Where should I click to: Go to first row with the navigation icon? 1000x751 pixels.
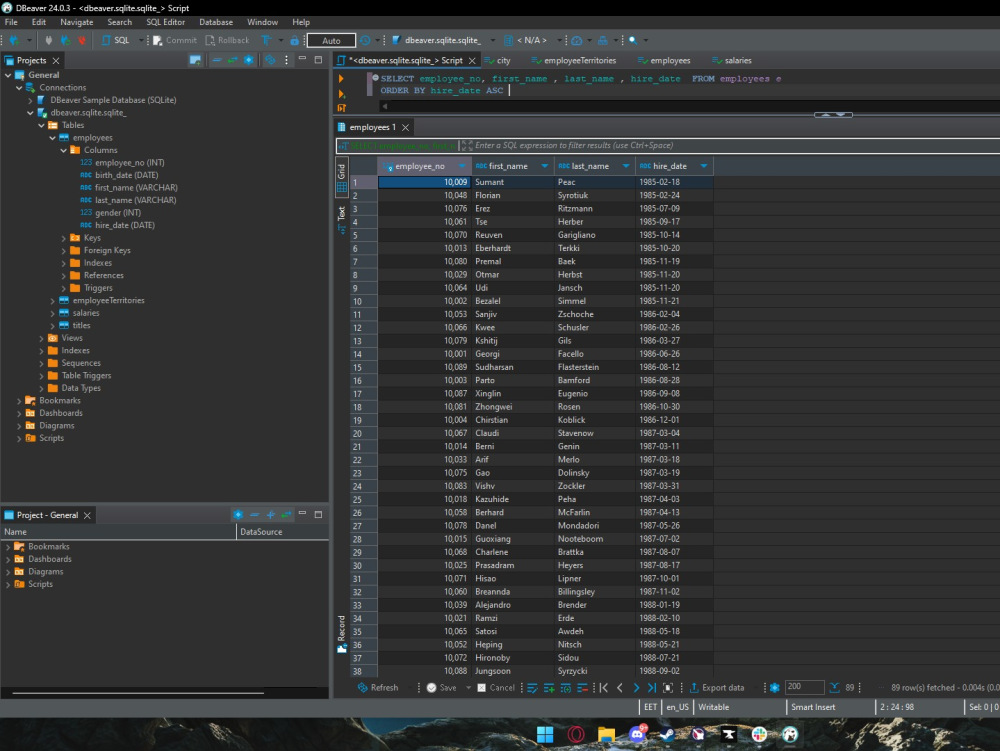click(x=604, y=687)
